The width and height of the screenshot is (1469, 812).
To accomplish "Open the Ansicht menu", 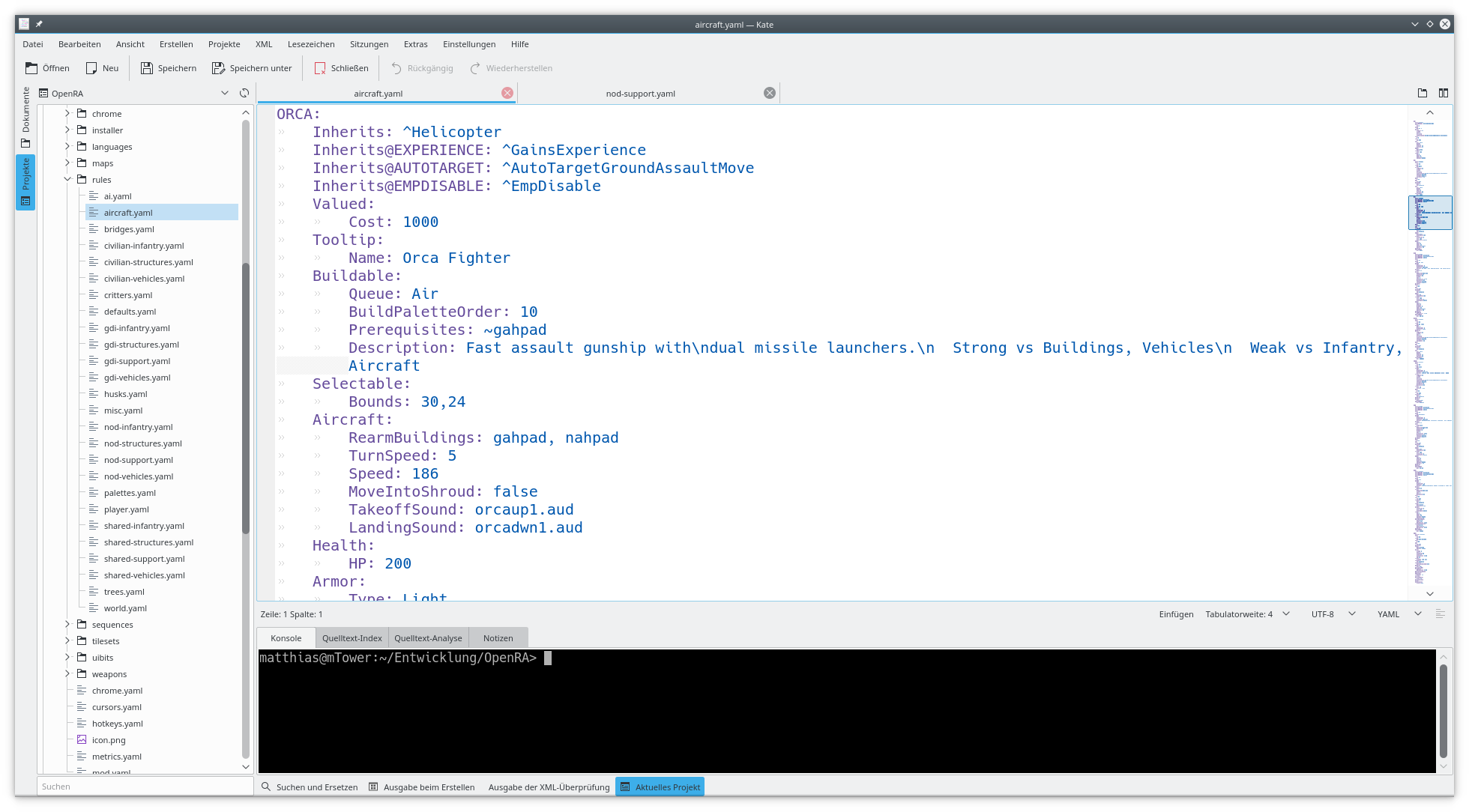I will tap(130, 44).
